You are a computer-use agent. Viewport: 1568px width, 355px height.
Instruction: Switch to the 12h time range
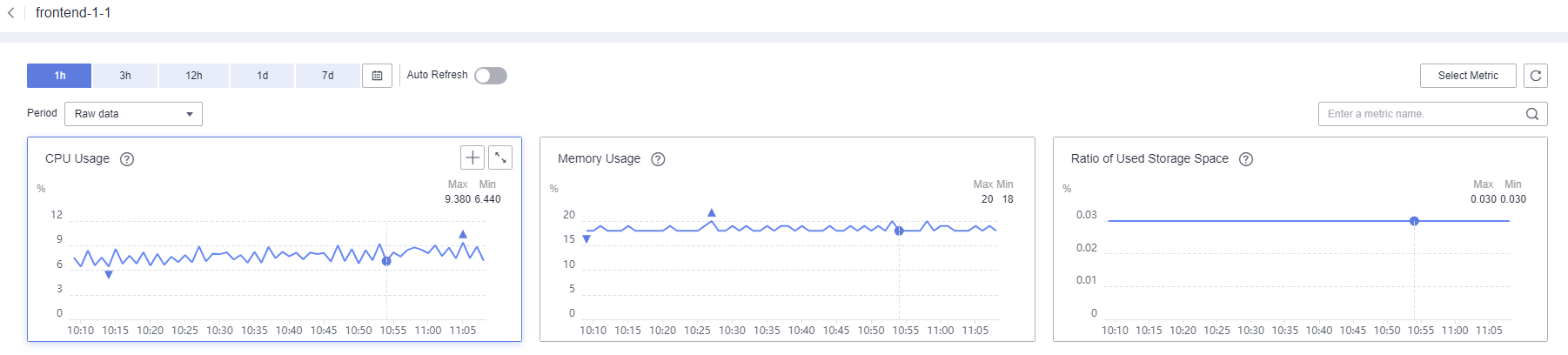(x=194, y=76)
